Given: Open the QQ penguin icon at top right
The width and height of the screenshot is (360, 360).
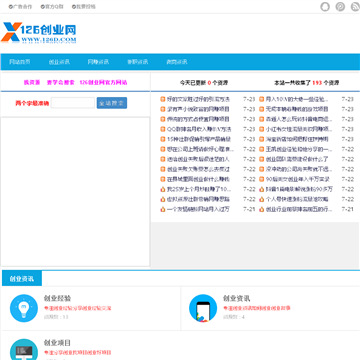Looking at the screenshot, I should pyautogui.click(x=325, y=7).
